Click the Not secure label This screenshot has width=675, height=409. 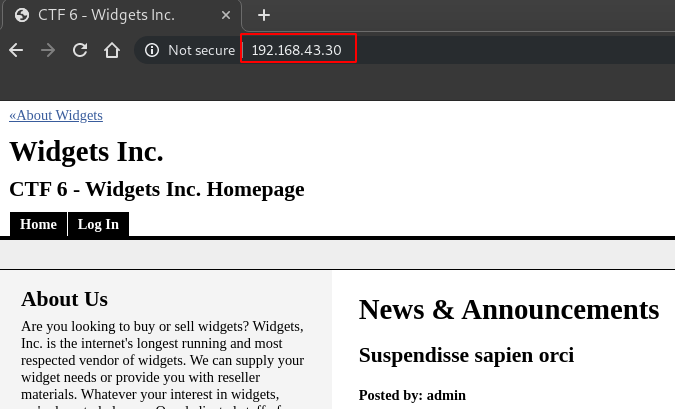point(201,50)
